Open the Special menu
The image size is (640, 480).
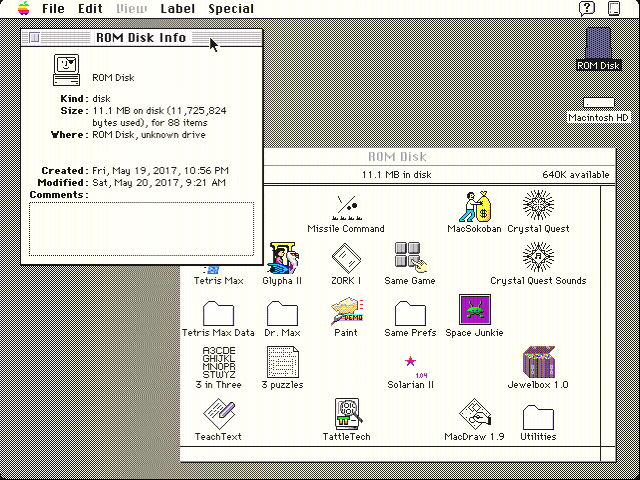click(x=231, y=9)
